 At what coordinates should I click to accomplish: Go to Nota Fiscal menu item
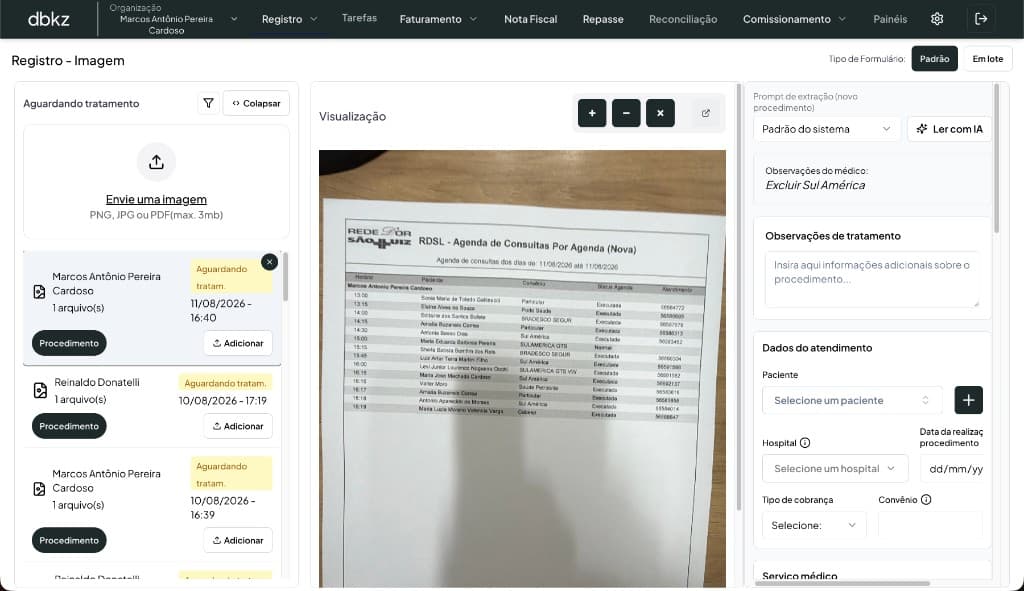(x=530, y=19)
